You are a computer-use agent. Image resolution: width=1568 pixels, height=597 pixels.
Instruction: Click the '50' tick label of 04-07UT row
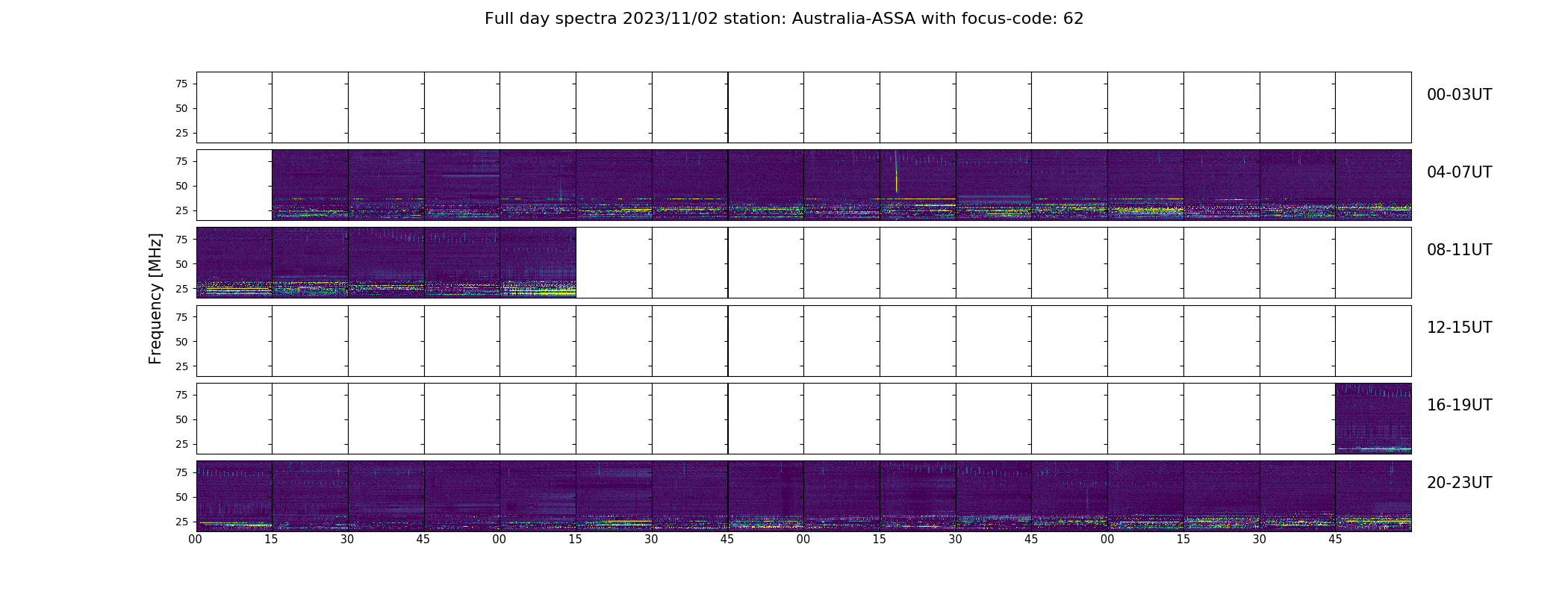click(x=181, y=186)
